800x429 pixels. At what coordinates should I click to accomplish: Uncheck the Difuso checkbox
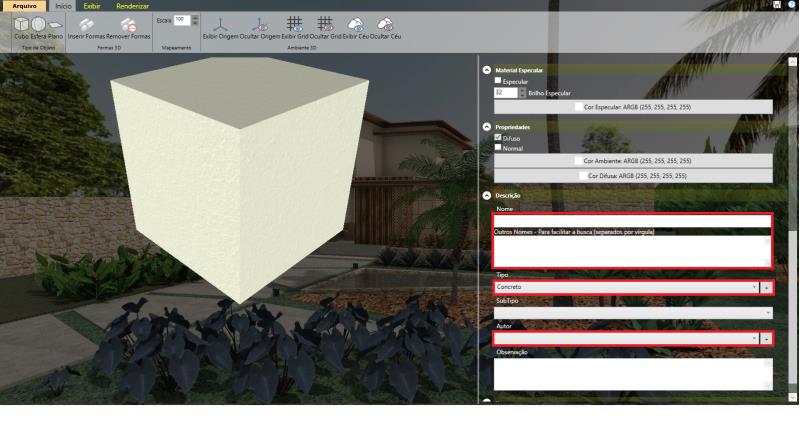coord(499,138)
